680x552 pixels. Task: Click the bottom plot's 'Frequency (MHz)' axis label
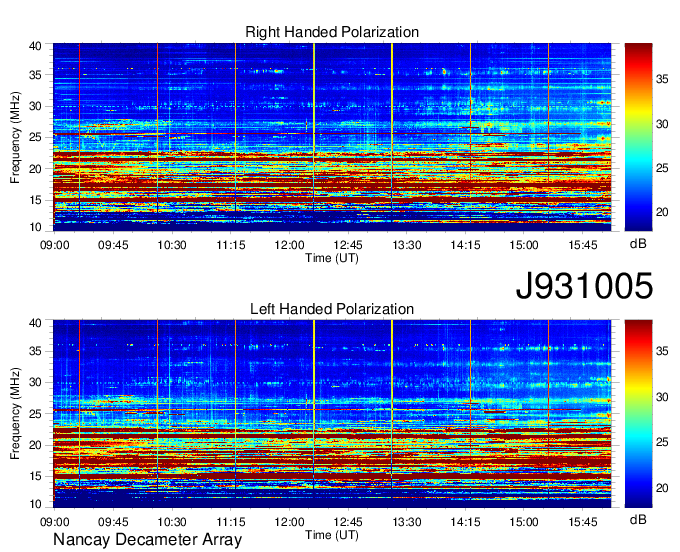[15, 414]
